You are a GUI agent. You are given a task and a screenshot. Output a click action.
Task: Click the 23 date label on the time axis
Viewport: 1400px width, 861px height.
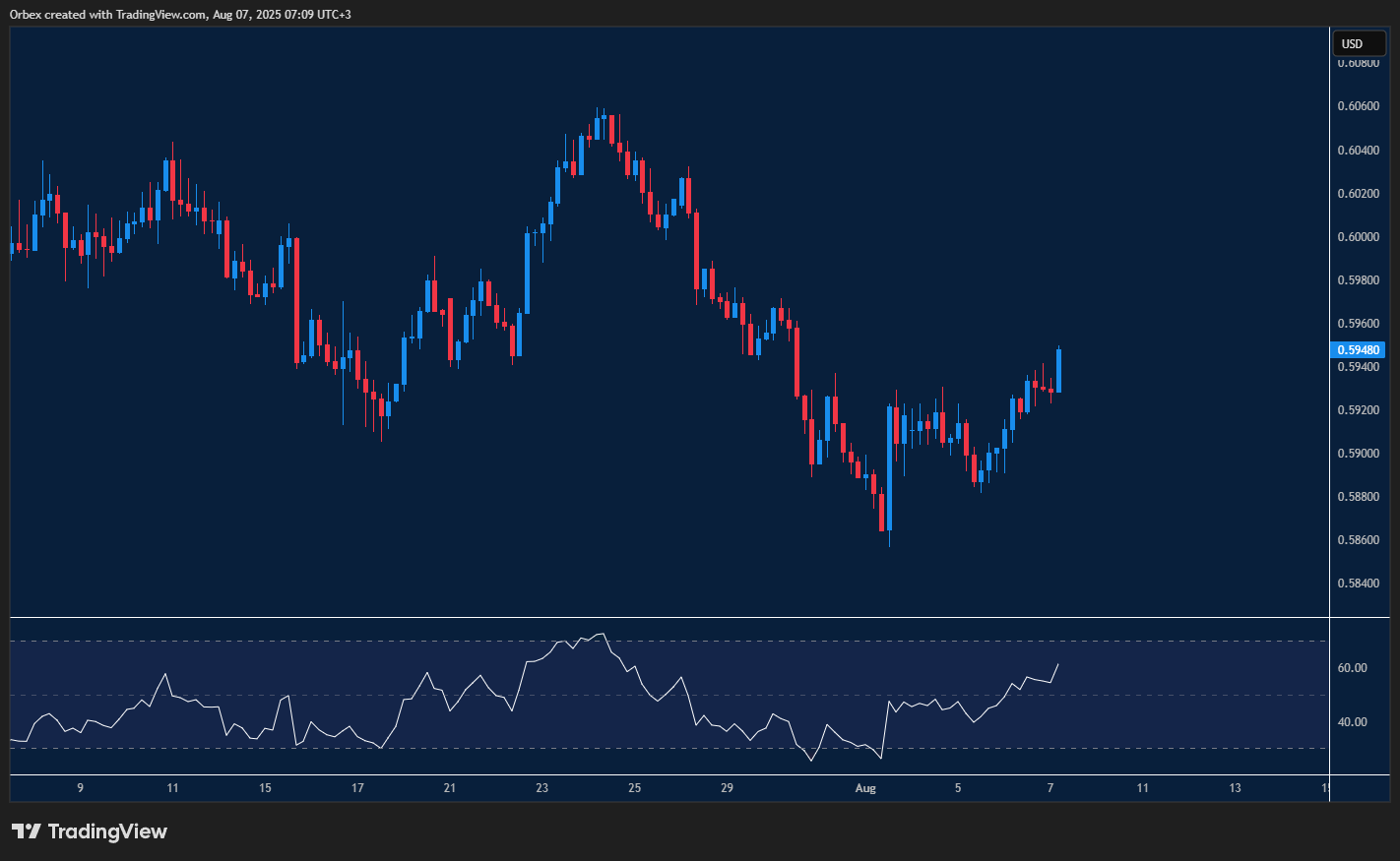point(541,788)
